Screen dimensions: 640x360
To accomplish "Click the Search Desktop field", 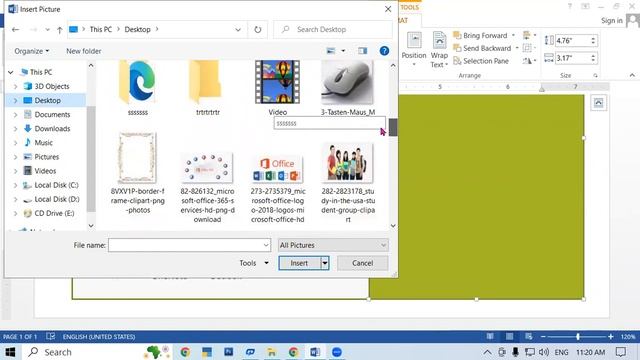I will (x=333, y=29).
